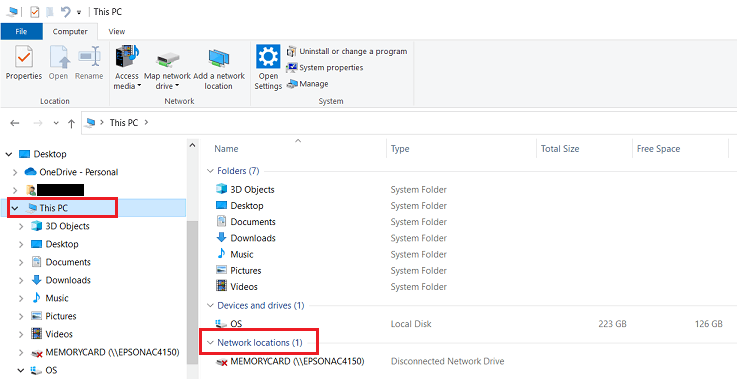737x379 pixels.
Task: Click the Music note icon in the list
Action: tap(221, 254)
